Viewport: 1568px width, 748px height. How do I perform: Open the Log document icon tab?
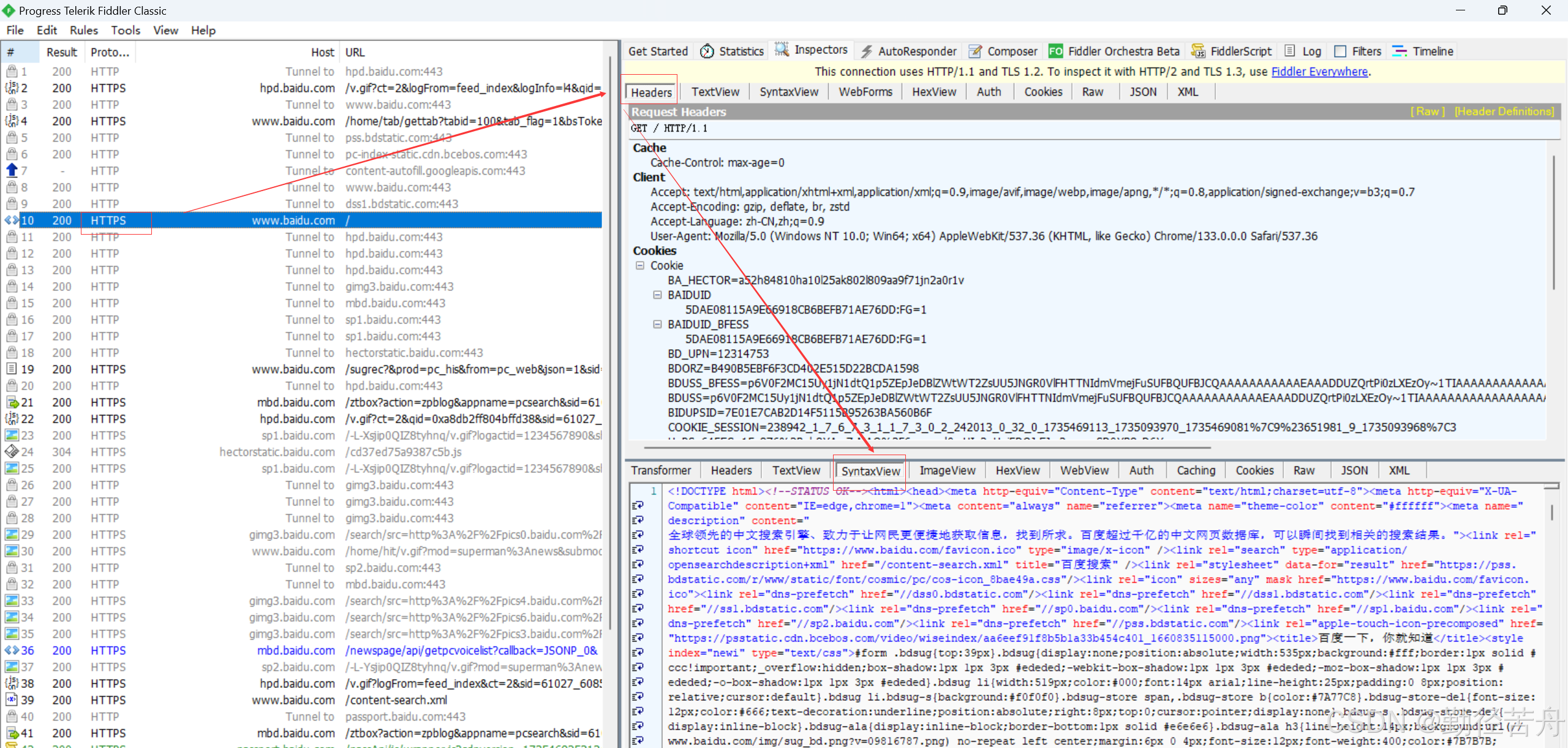tap(1290, 51)
